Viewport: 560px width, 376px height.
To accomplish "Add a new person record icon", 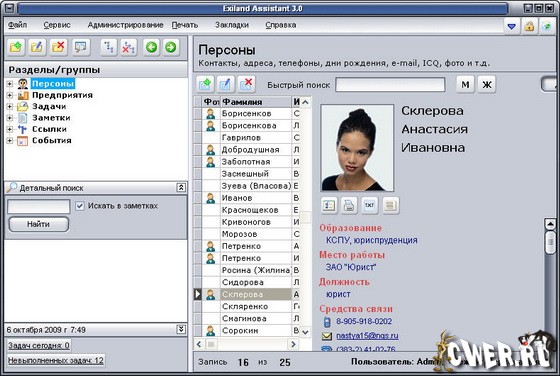I will click(x=205, y=84).
